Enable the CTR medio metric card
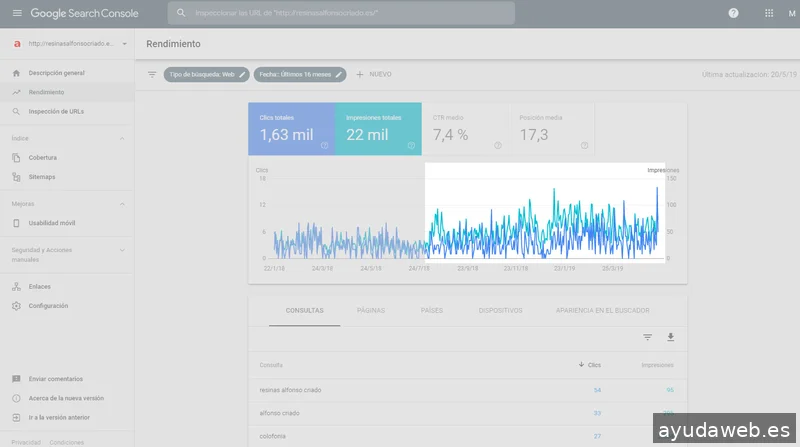The image size is (800, 447). point(462,129)
